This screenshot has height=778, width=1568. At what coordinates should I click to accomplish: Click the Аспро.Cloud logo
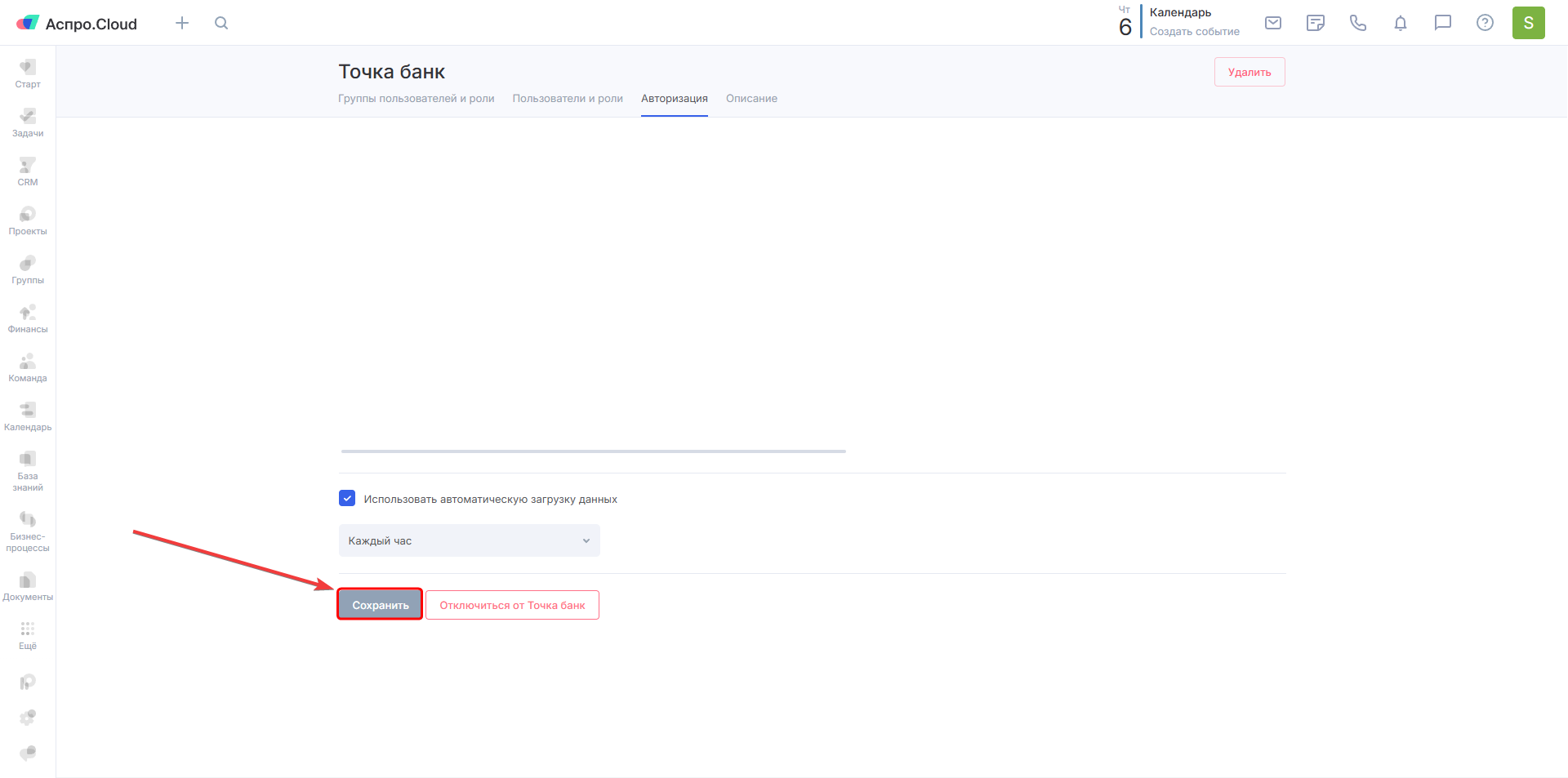tap(77, 23)
